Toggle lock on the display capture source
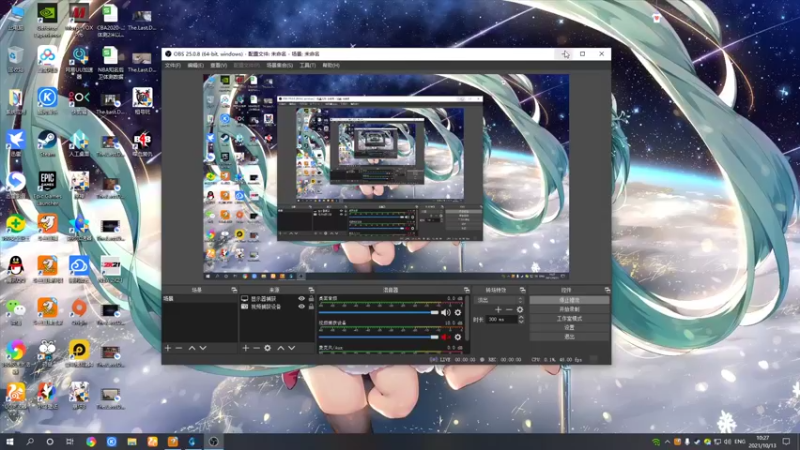 coord(311,299)
